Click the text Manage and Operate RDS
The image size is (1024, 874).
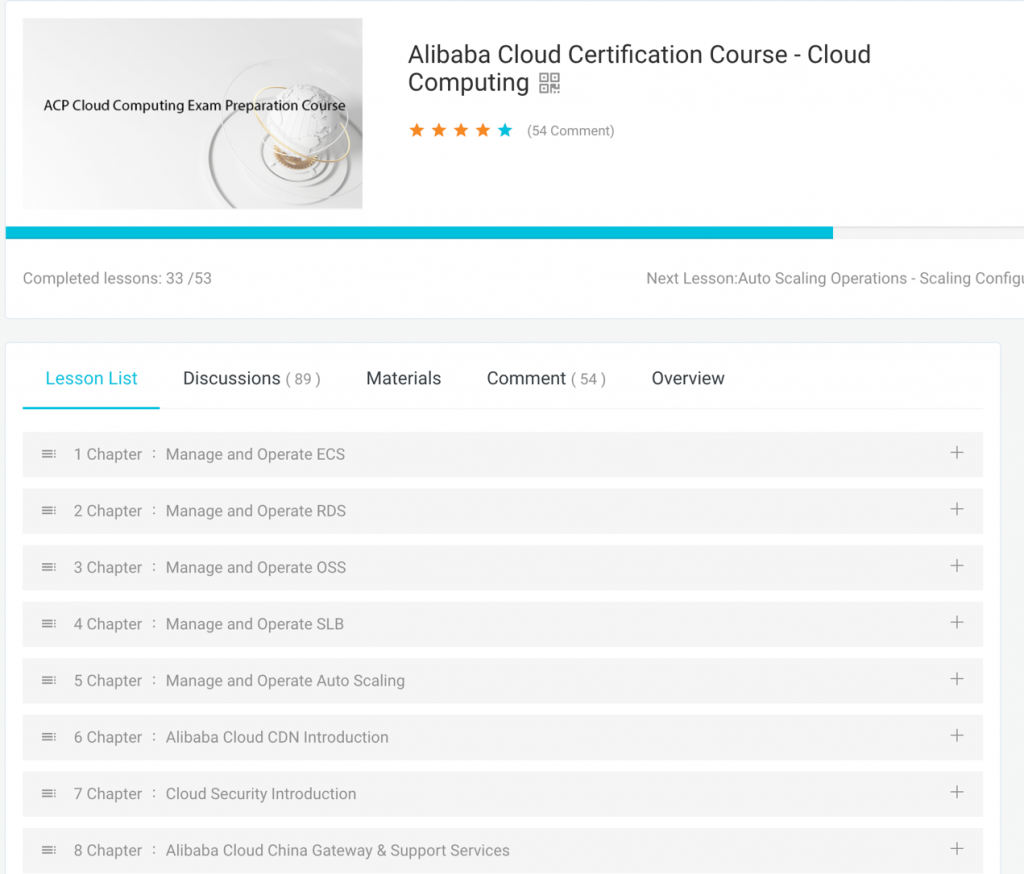pos(256,511)
